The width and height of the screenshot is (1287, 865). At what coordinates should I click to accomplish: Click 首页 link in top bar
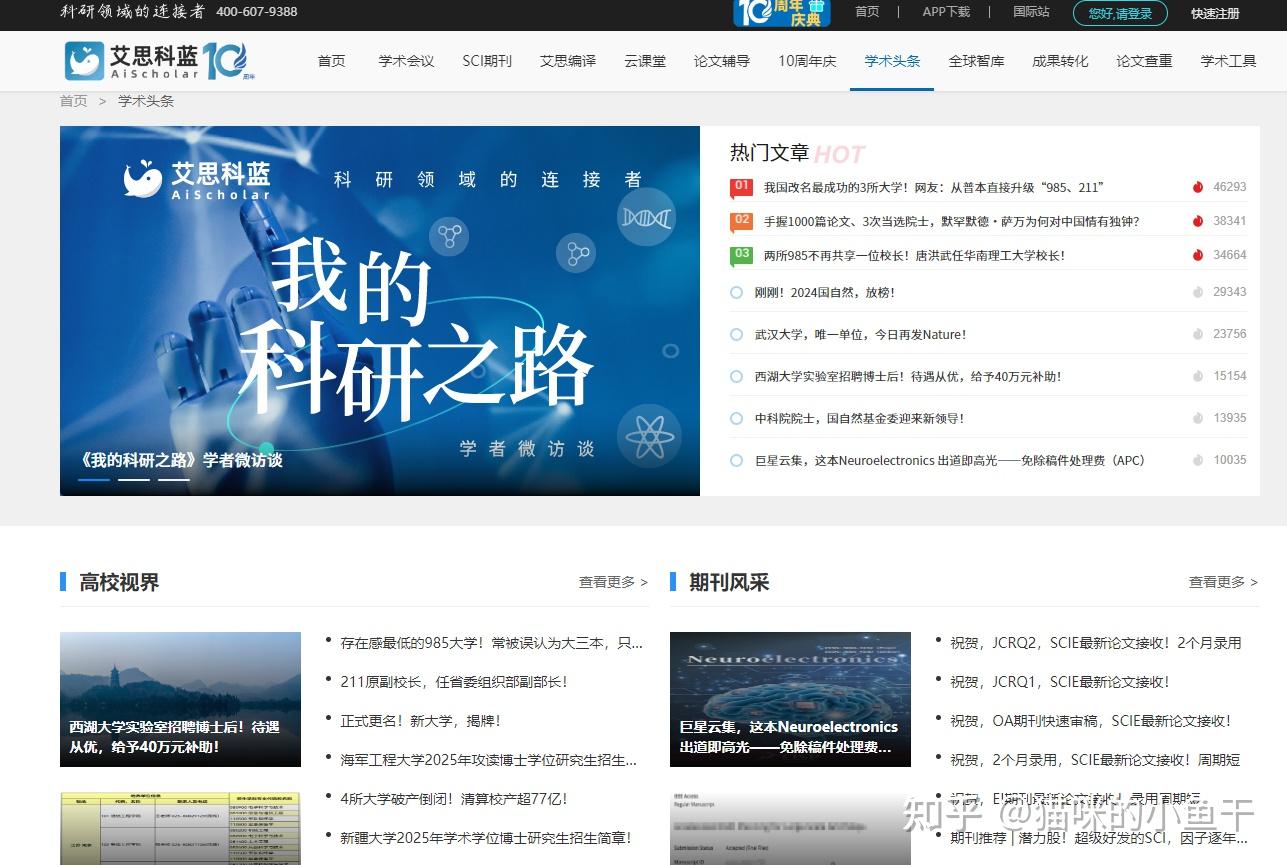(867, 12)
